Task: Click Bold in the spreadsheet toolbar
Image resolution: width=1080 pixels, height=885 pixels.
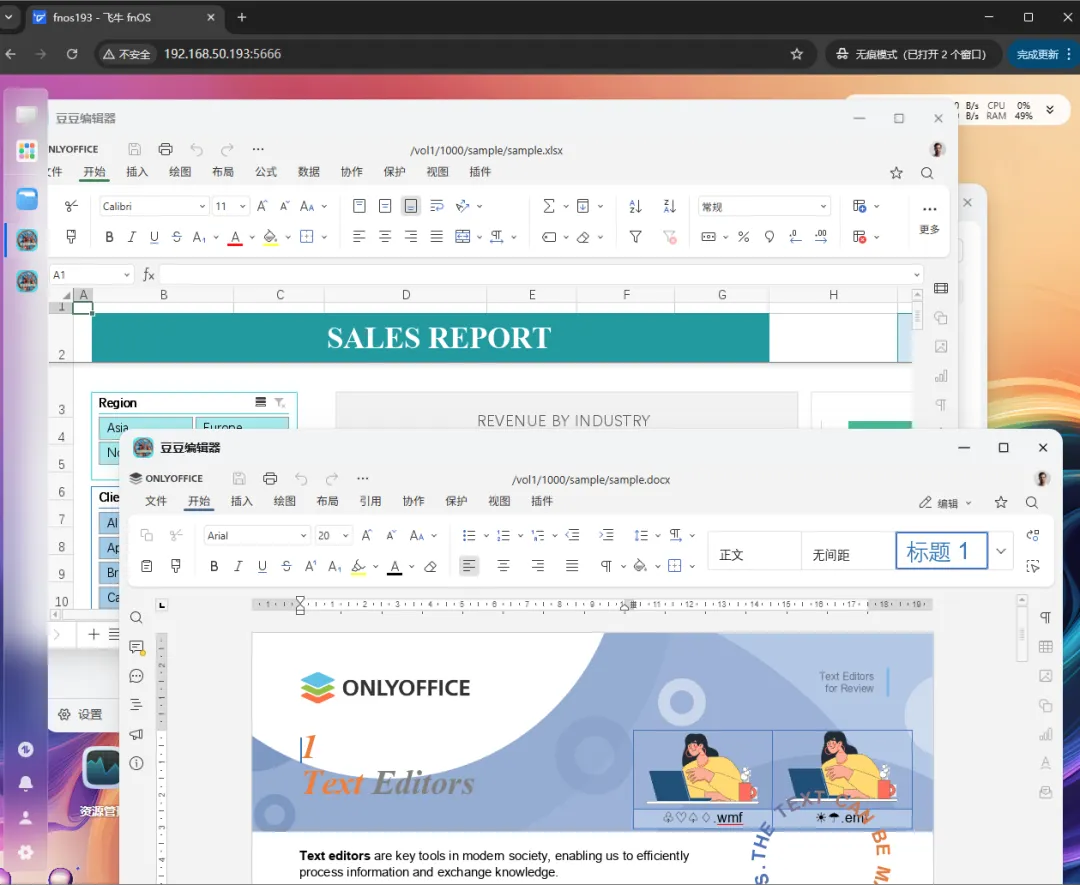Action: pyautogui.click(x=109, y=237)
